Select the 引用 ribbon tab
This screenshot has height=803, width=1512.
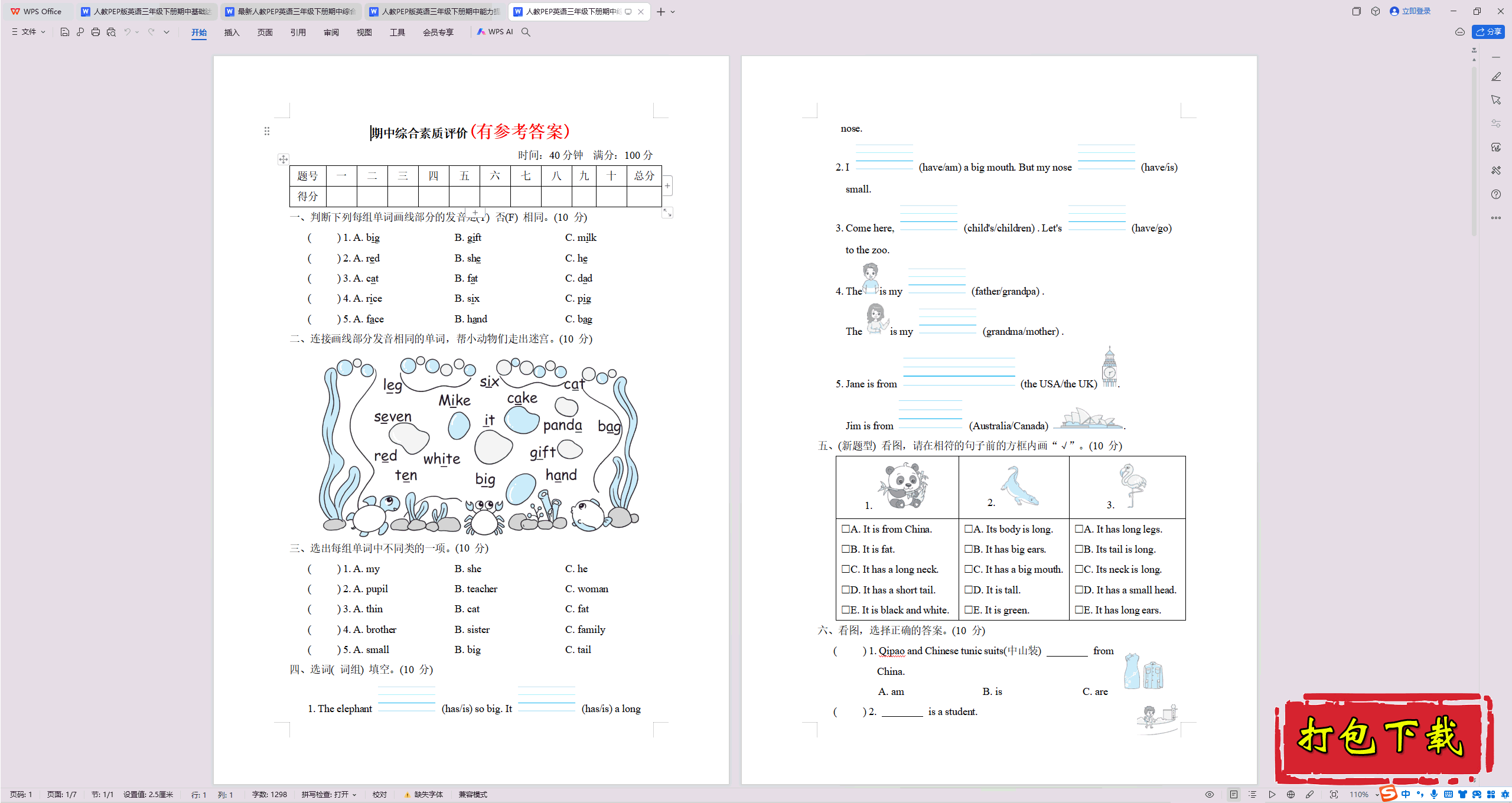298,32
